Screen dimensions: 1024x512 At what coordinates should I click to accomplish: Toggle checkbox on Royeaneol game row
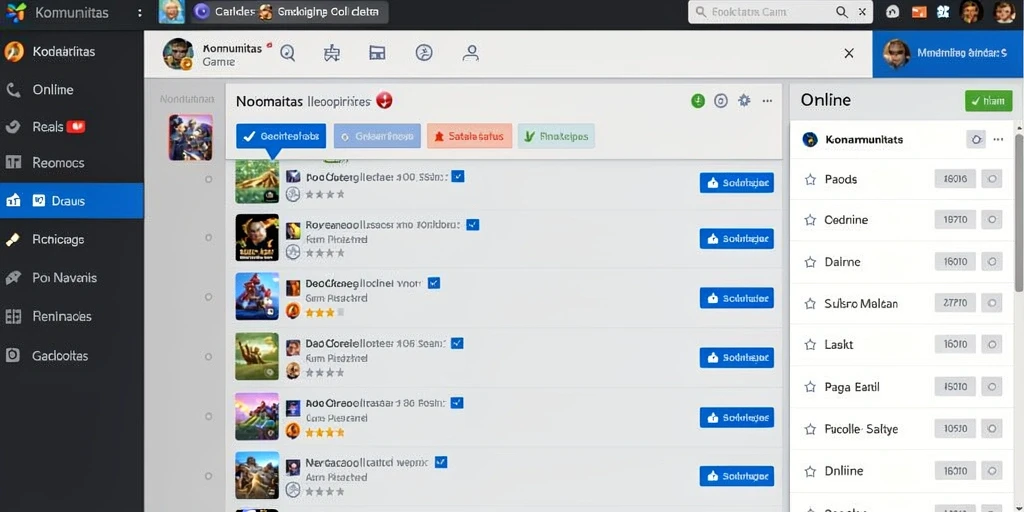pos(473,225)
